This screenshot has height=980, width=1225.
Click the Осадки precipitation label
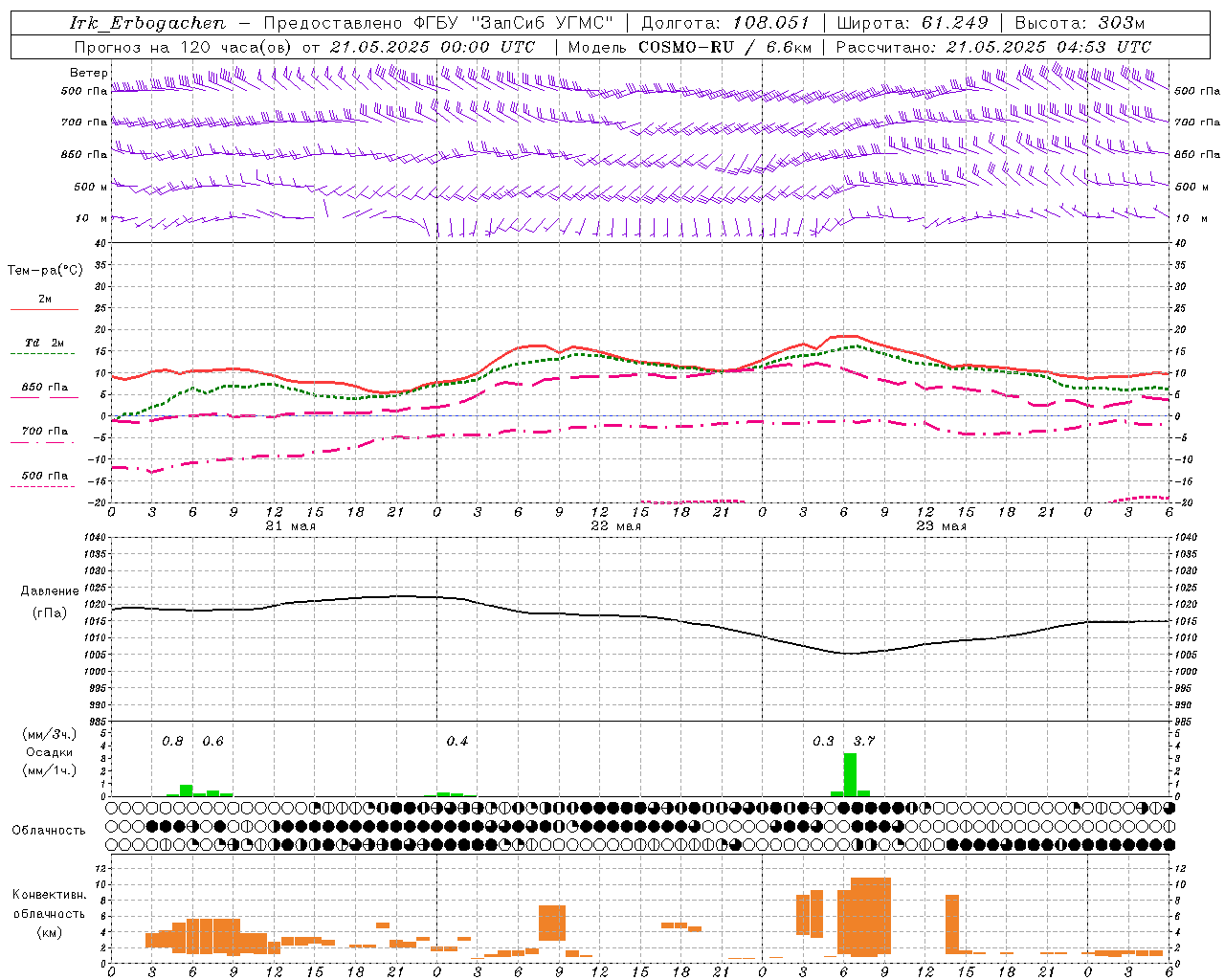[50, 752]
